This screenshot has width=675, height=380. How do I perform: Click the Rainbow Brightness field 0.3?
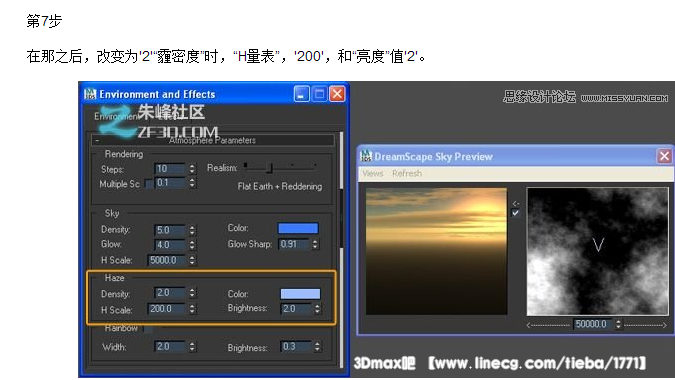tap(296, 346)
